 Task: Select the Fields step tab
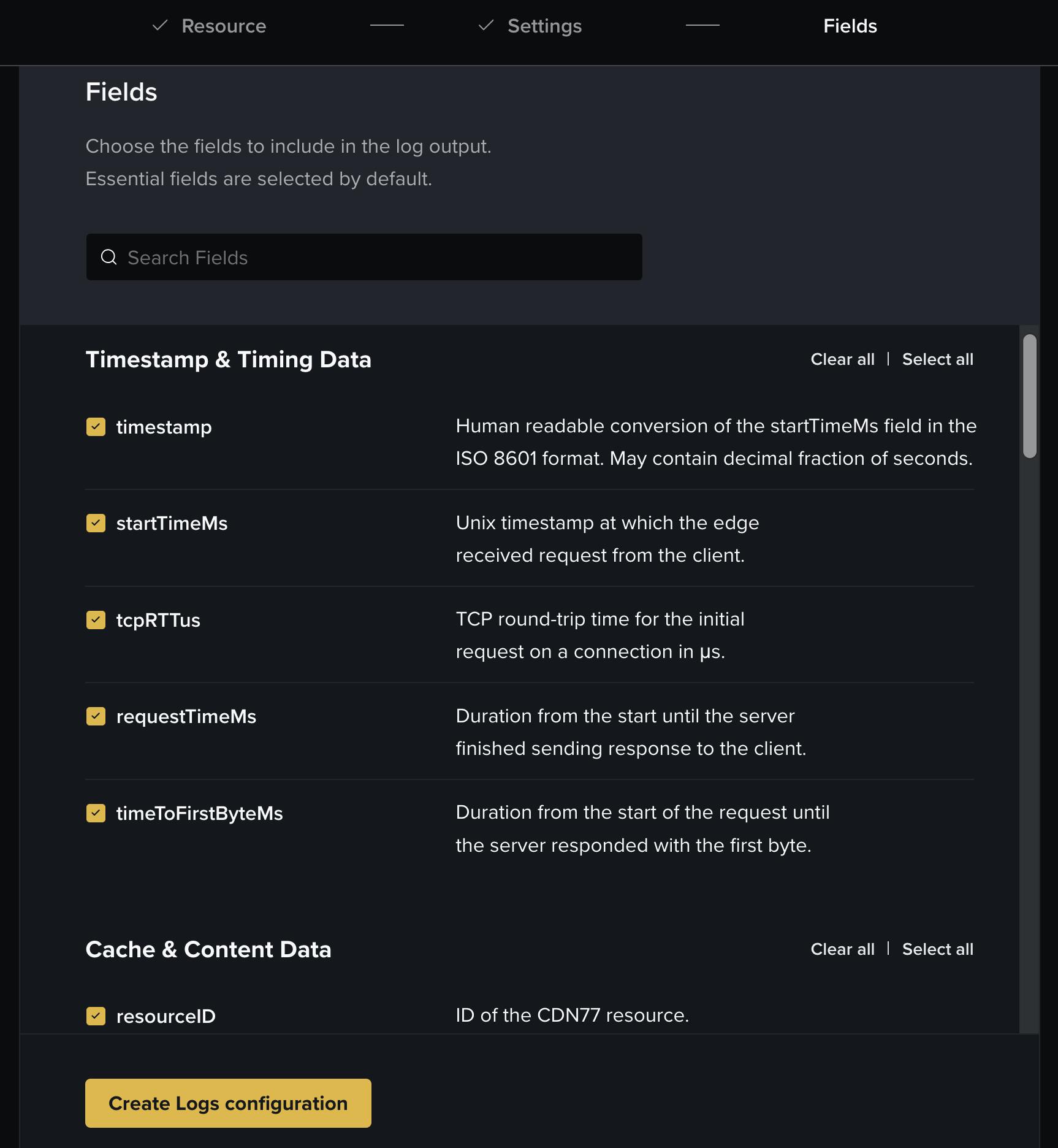pyautogui.click(x=850, y=26)
